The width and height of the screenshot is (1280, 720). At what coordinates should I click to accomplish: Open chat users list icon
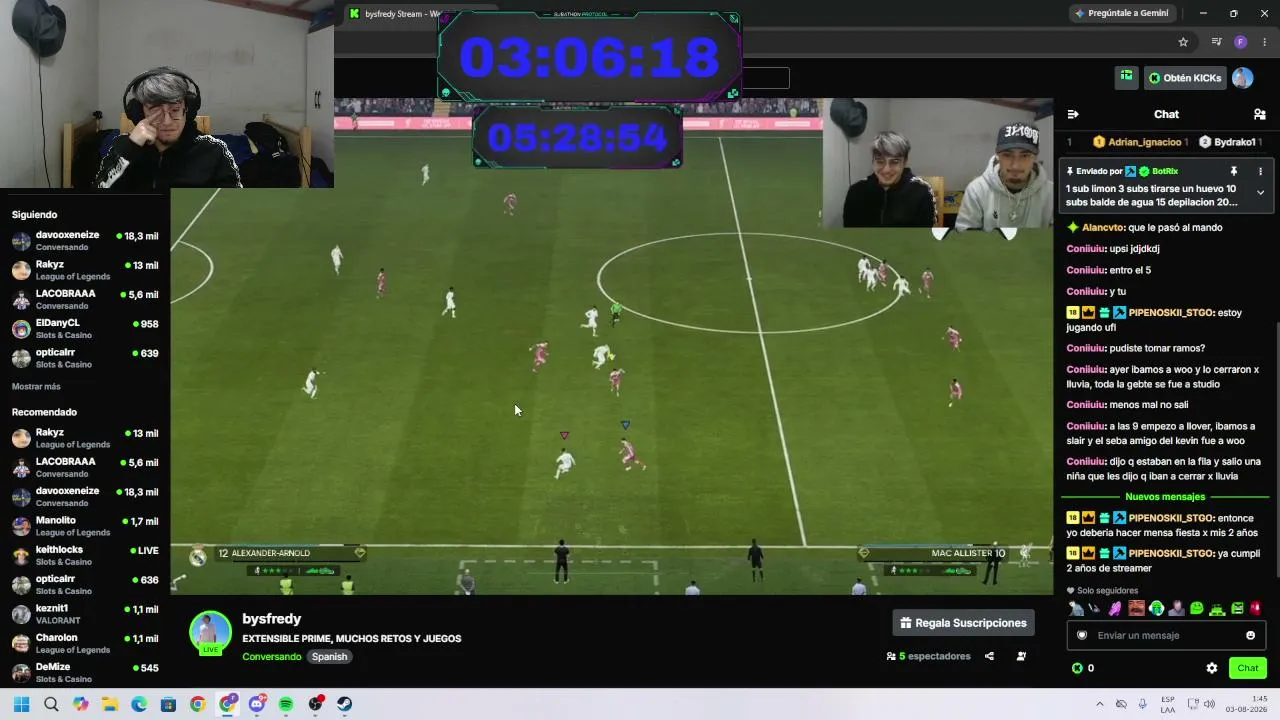point(1259,114)
